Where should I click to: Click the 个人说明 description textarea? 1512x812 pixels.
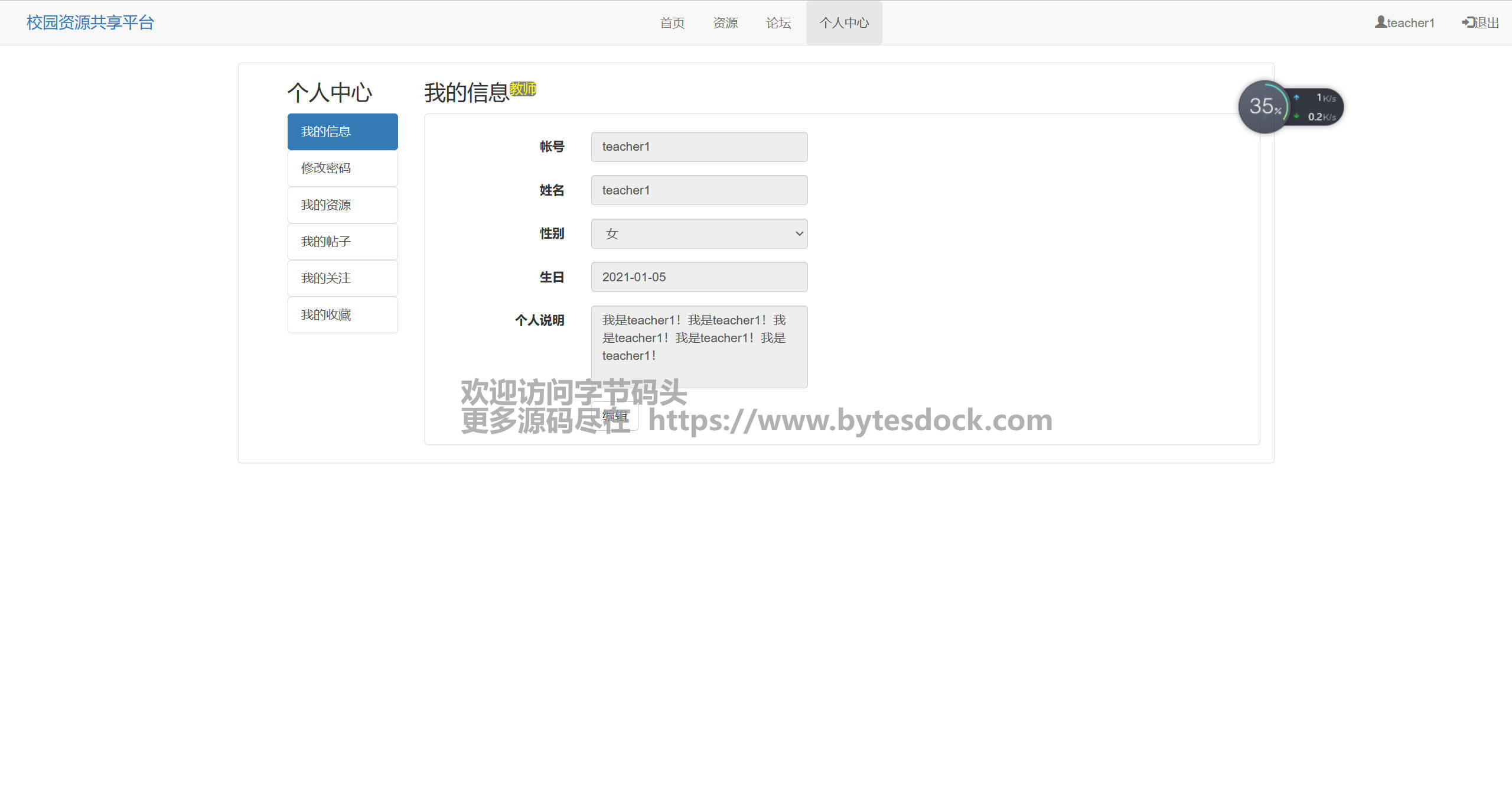[699, 346]
